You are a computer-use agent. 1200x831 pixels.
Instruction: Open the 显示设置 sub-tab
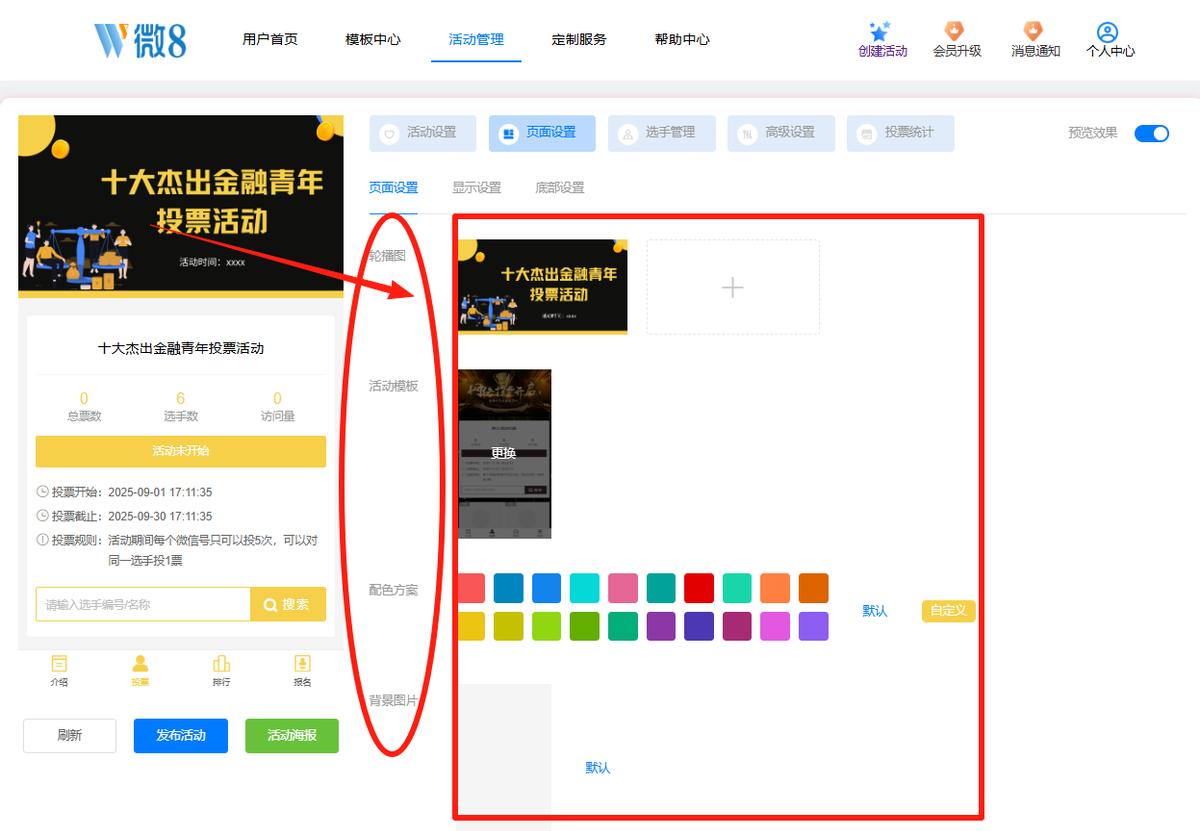476,187
